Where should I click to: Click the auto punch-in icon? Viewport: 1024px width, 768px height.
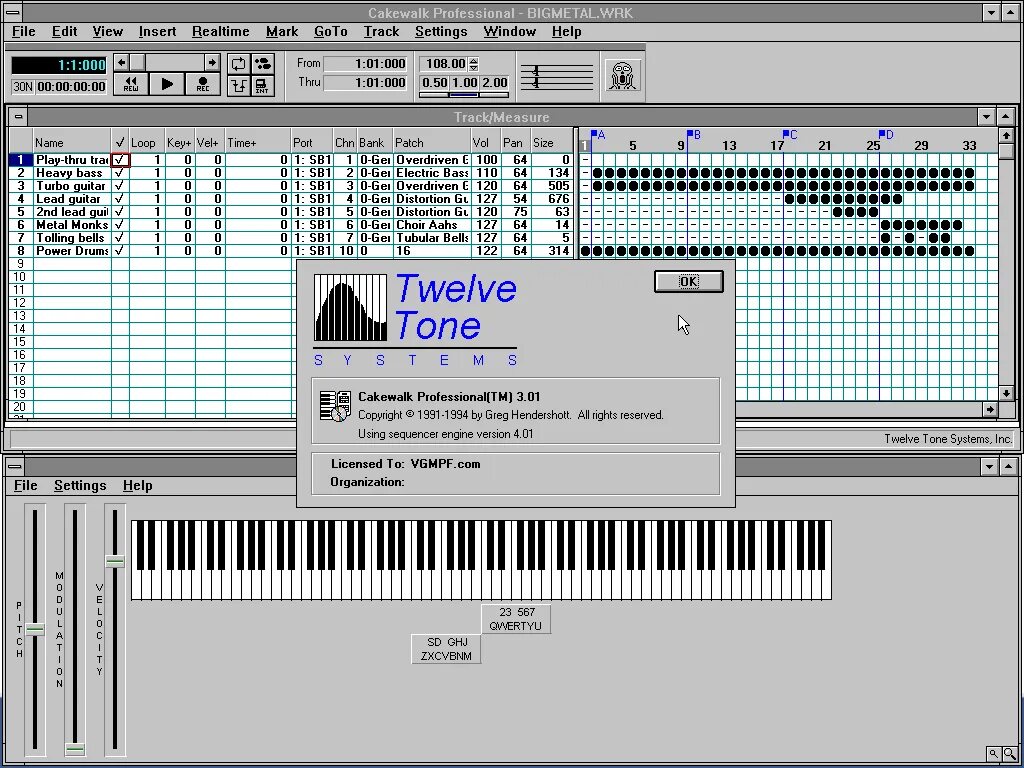(238, 86)
